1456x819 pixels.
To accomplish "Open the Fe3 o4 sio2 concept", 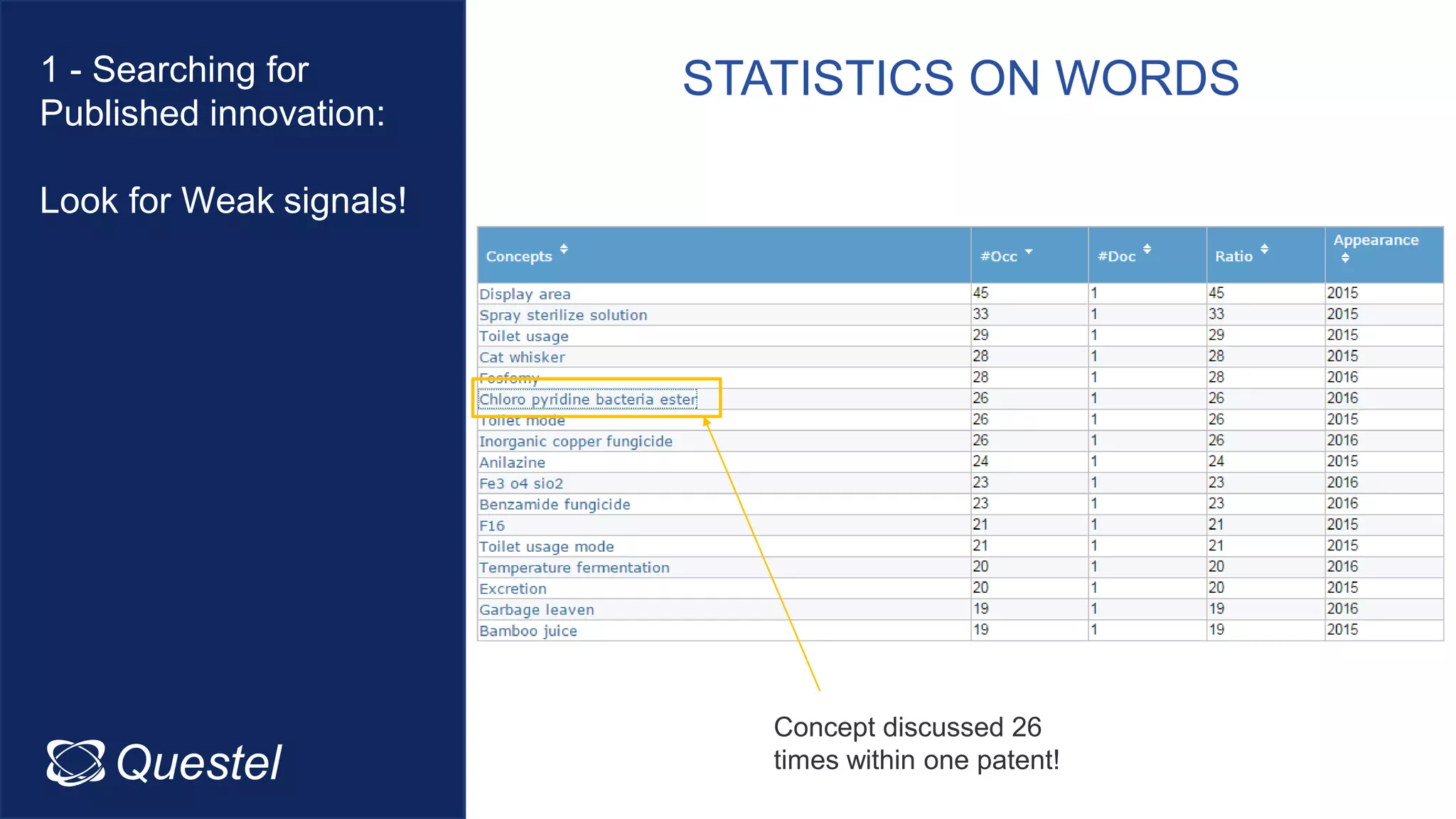I will click(521, 483).
